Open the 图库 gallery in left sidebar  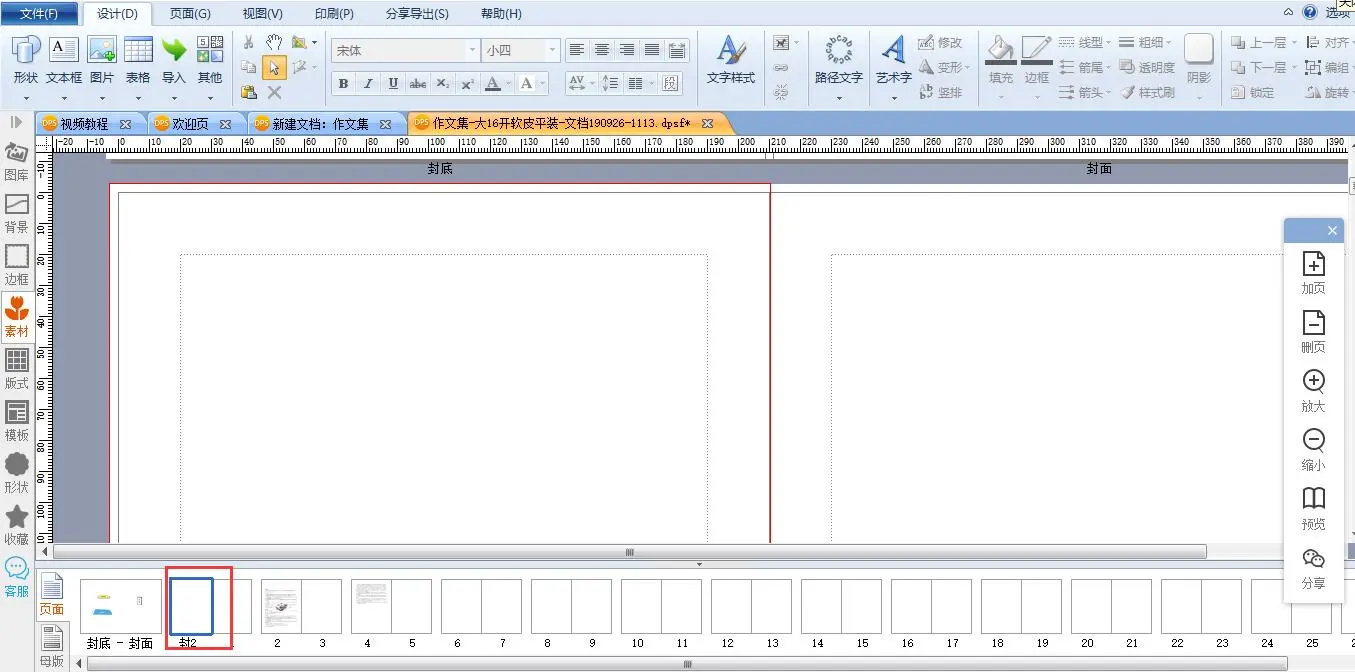17,162
